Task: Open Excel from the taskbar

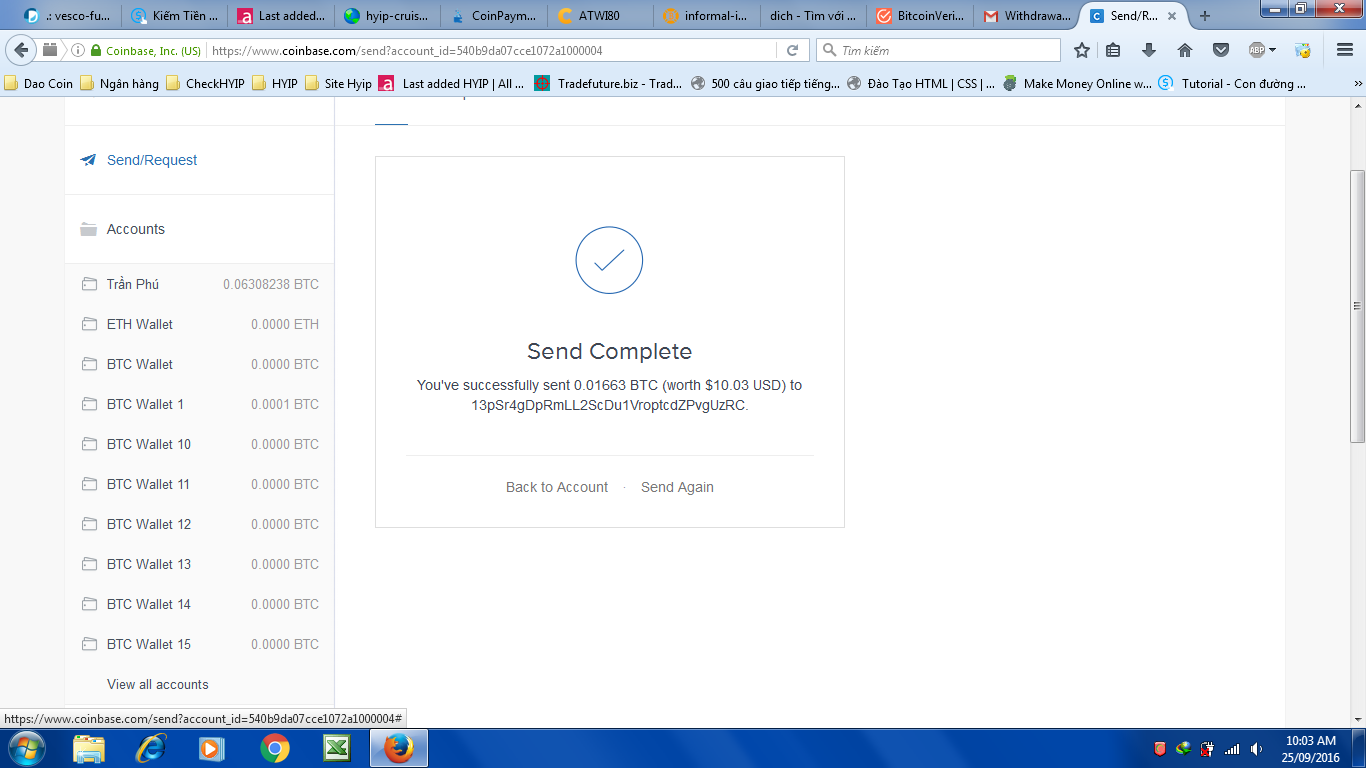Action: (x=335, y=748)
